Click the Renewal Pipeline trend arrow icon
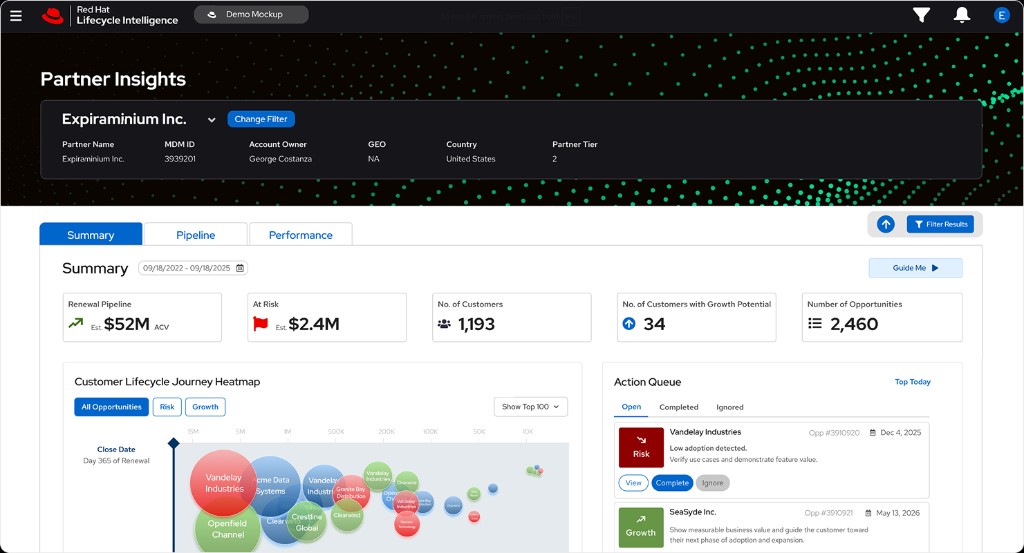The width and height of the screenshot is (1024, 553). click(76, 323)
